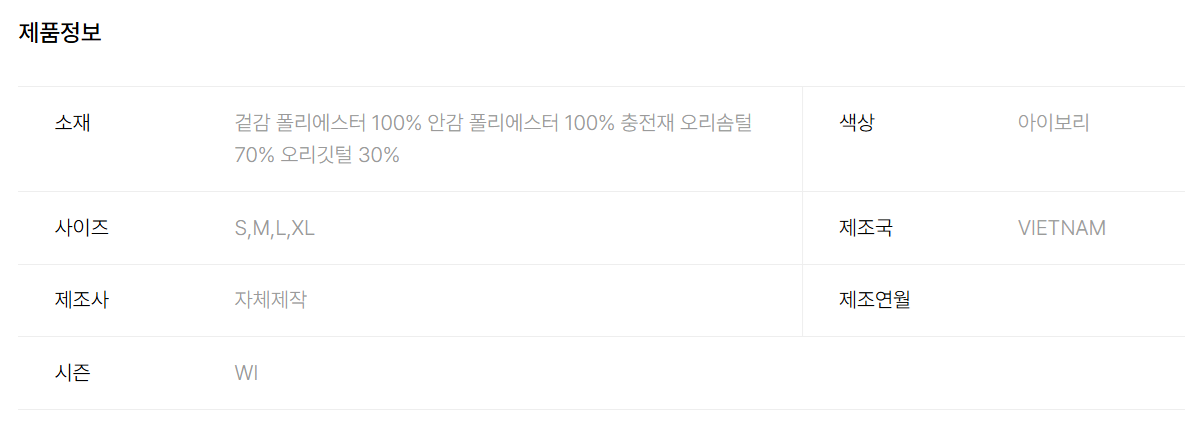Select the 색상 label
This screenshot has width=1185, height=430.
857,123
